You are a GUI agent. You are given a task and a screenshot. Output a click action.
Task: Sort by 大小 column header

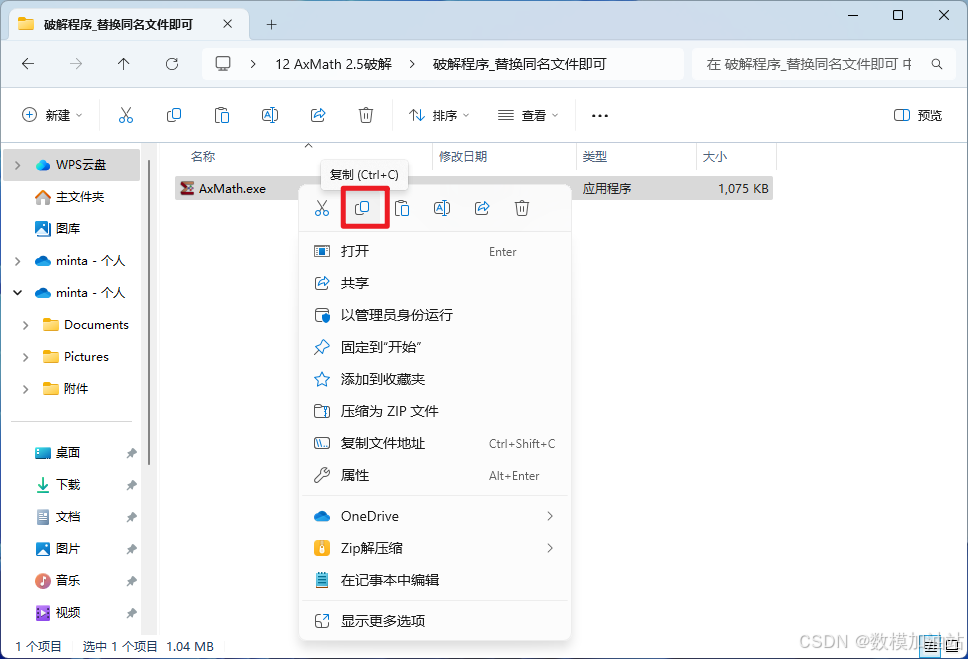click(x=715, y=157)
